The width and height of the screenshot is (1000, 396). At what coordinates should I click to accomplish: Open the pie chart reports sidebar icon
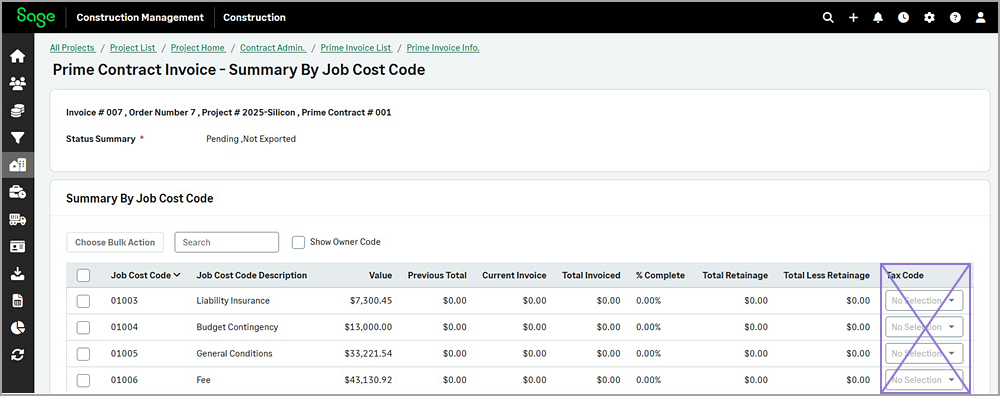tap(17, 328)
